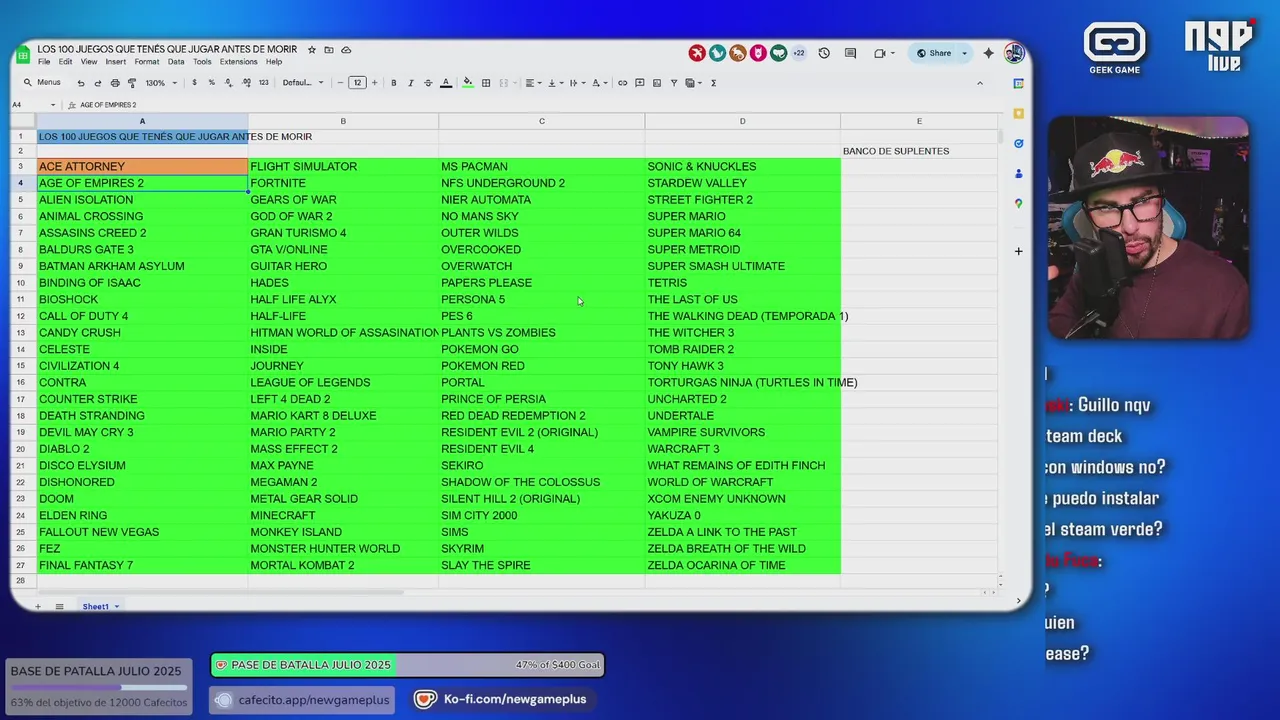Click the Share button

point(934,53)
